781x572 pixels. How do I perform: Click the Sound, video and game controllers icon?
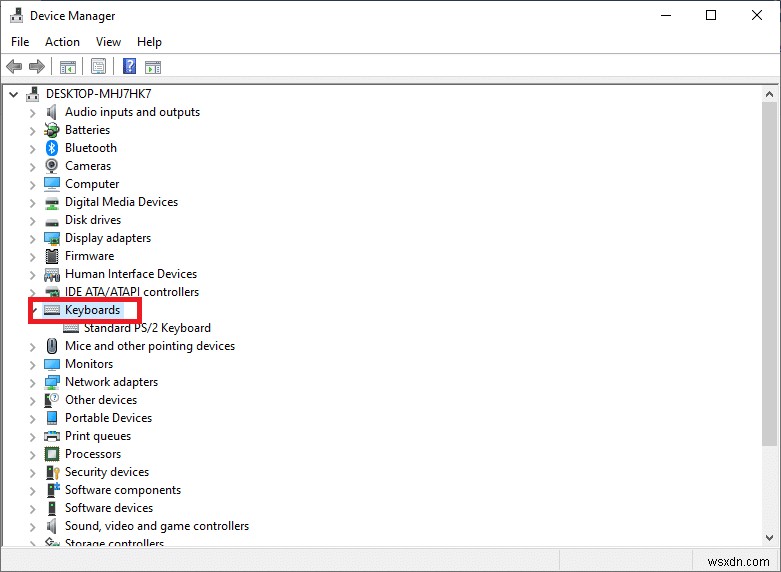pyautogui.click(x=52, y=526)
